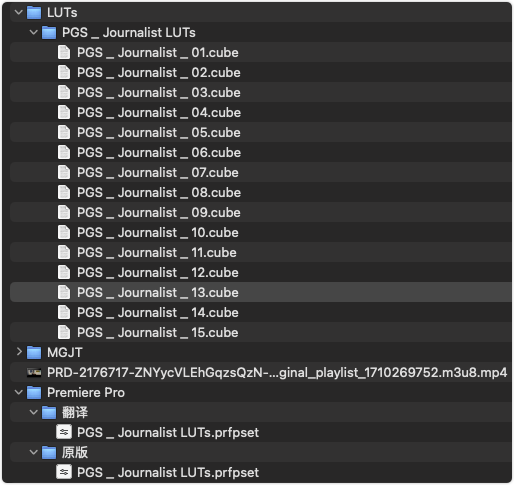Select the Premiere Pro folder name
The image size is (514, 485).
click(86, 393)
